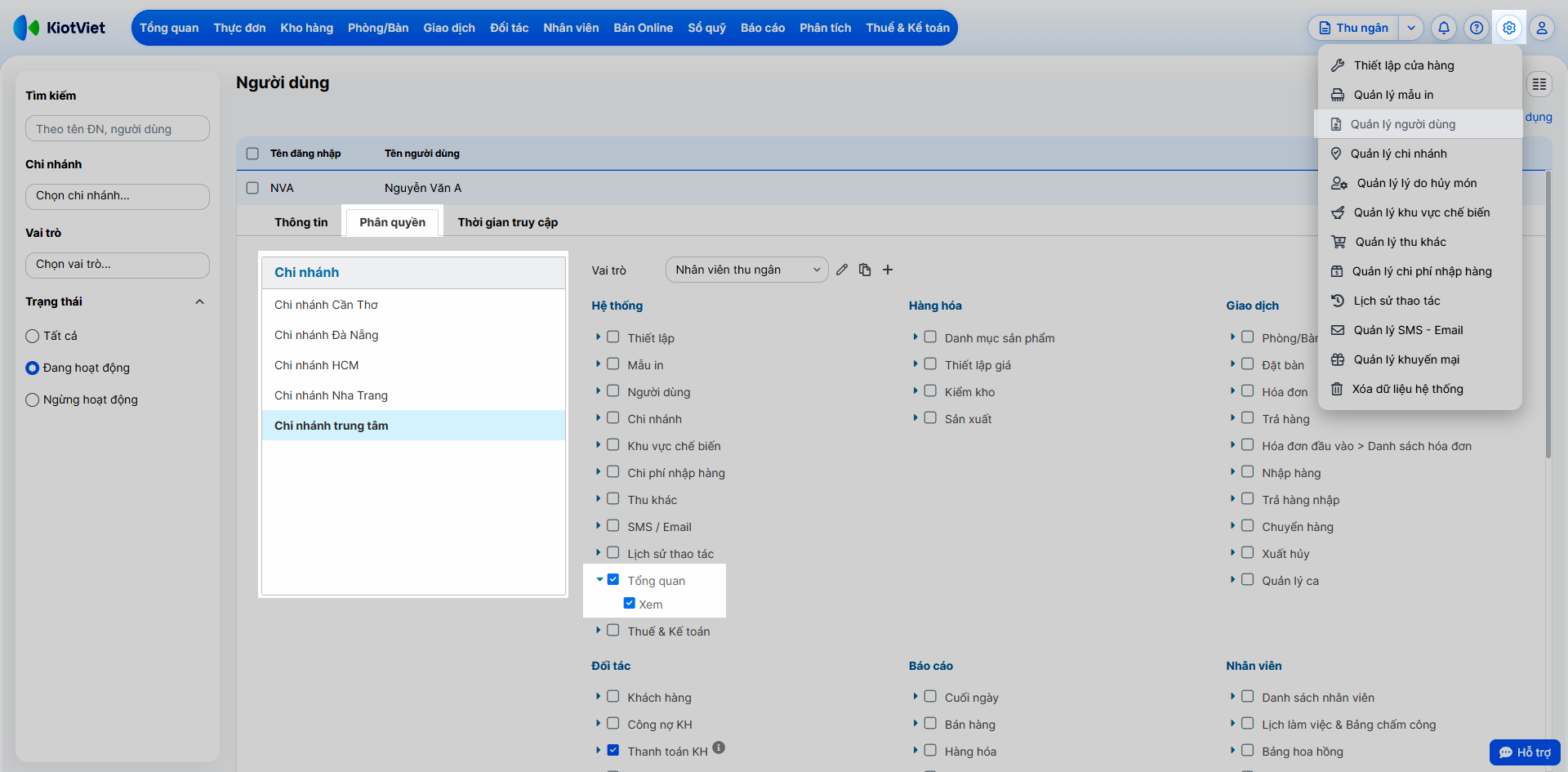Viewport: 1568px width, 772px height.
Task: Expand the Thiết lập permission group
Action: coord(598,337)
